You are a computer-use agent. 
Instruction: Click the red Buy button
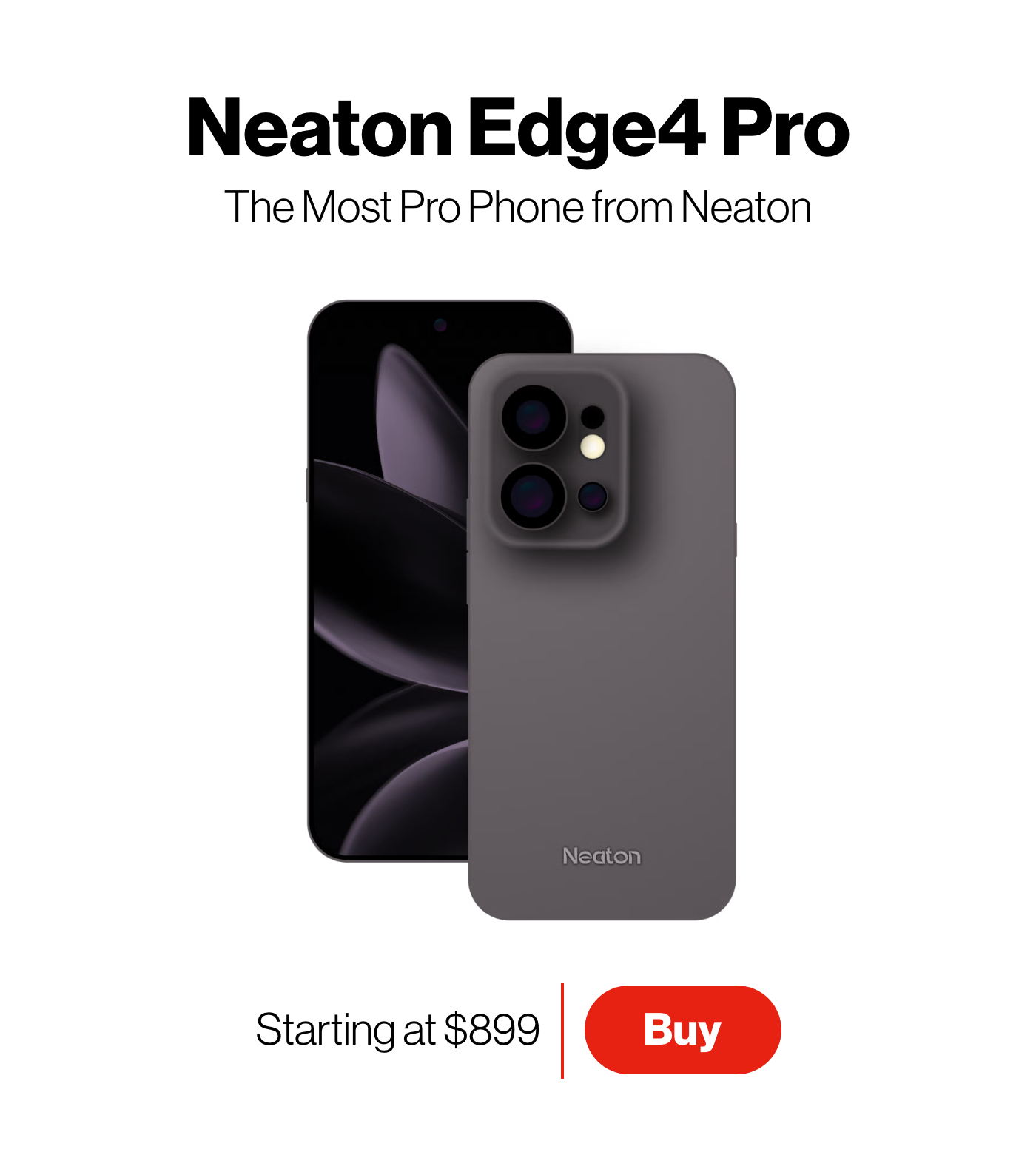tap(682, 1029)
